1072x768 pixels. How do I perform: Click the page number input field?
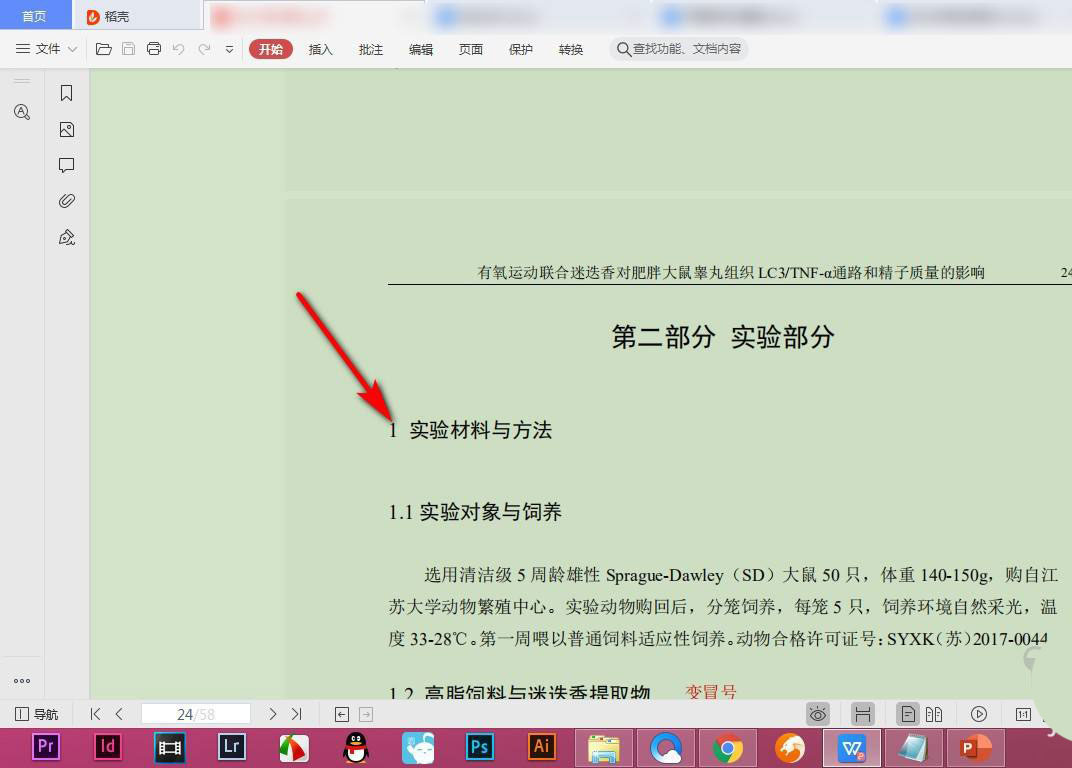tap(195, 714)
